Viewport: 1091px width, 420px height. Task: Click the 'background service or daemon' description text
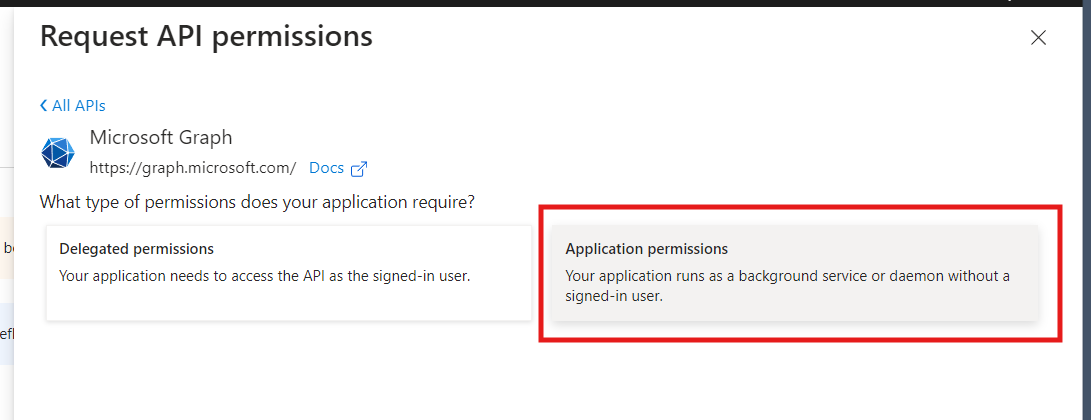click(787, 286)
